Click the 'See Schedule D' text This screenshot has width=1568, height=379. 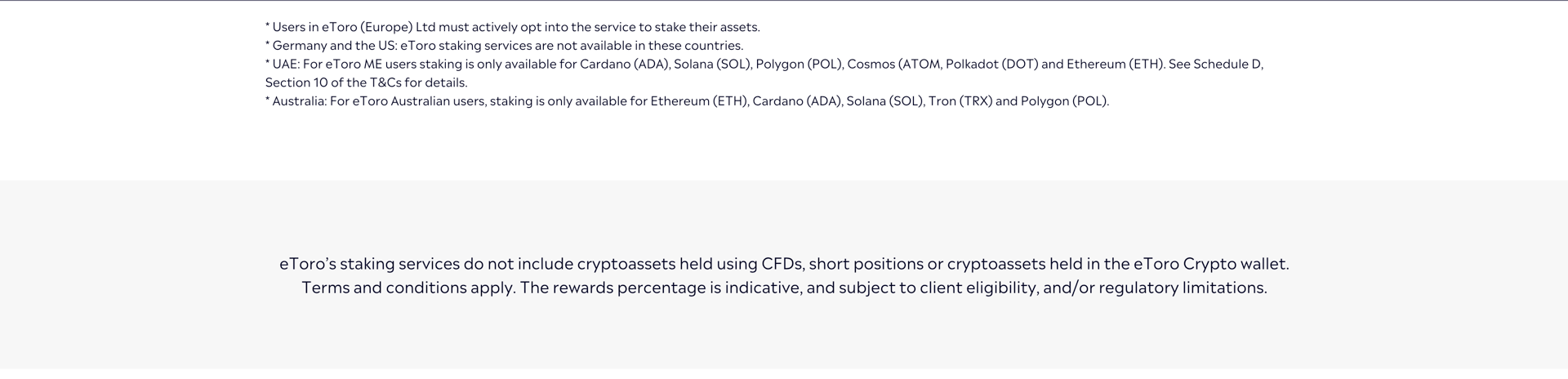pos(1215,64)
